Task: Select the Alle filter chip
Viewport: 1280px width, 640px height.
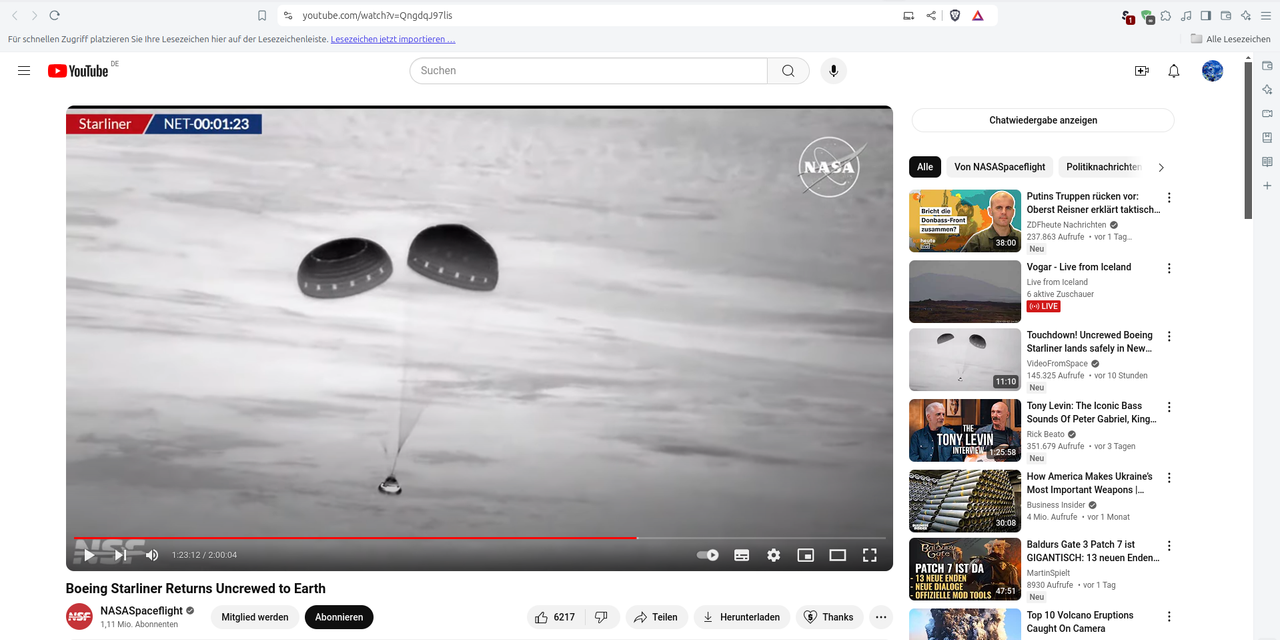Action: pyautogui.click(x=925, y=167)
